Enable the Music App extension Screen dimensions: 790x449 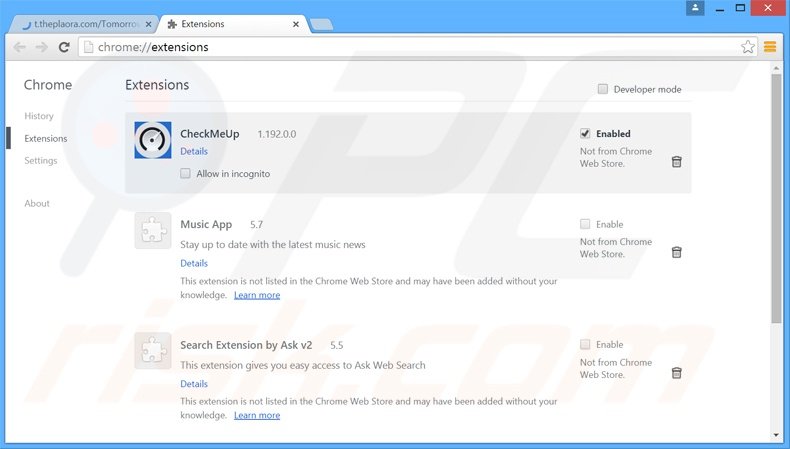(585, 224)
